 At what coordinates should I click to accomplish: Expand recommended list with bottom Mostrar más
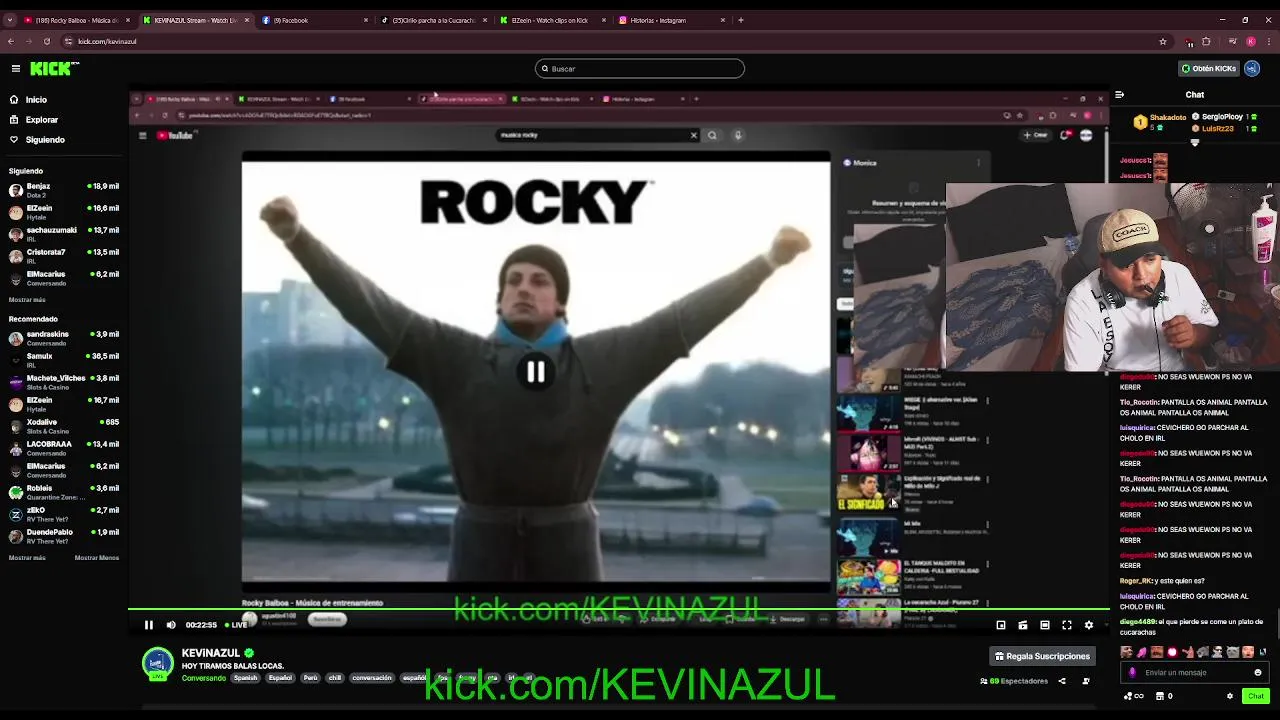tap(27, 558)
